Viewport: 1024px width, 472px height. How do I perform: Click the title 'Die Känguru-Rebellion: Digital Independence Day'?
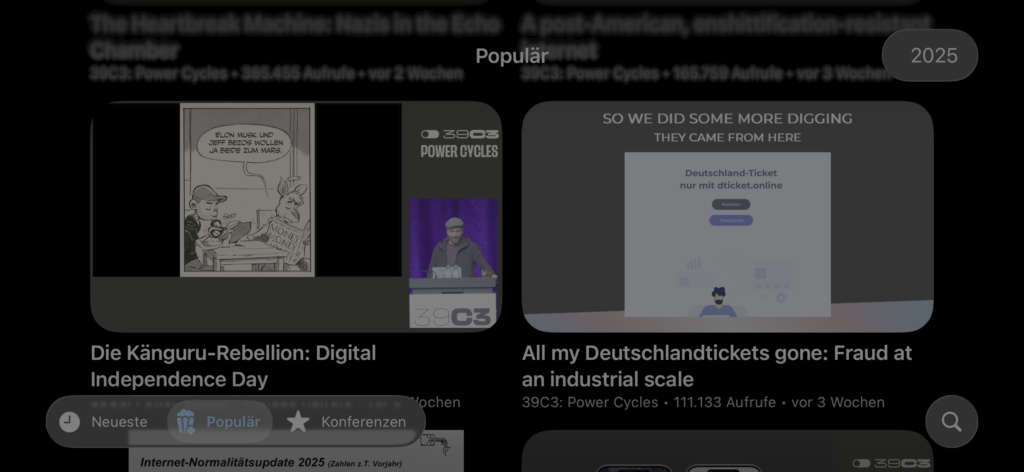[x=233, y=366]
